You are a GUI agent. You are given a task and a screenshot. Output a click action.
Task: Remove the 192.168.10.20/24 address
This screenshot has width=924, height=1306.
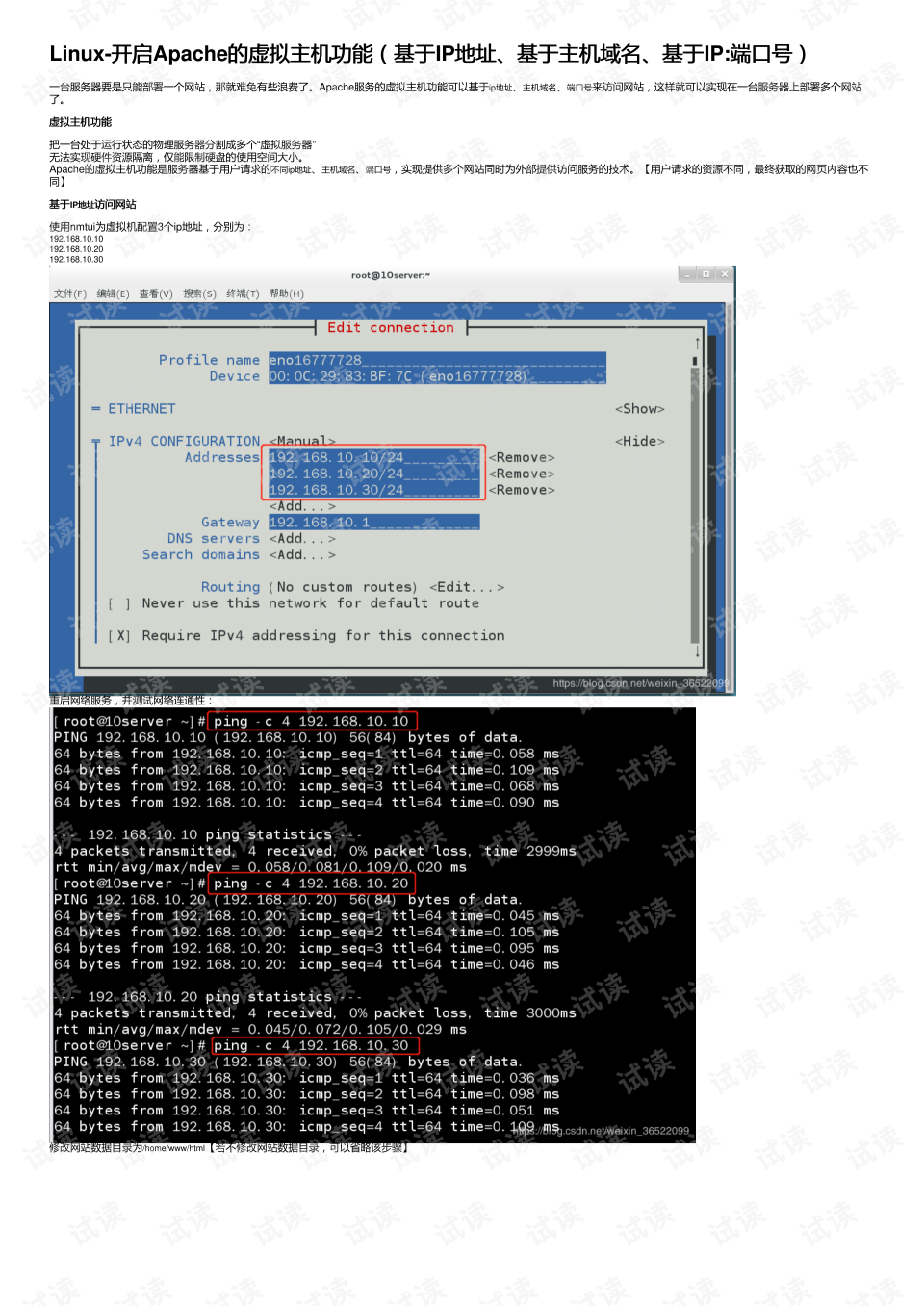coord(522,474)
